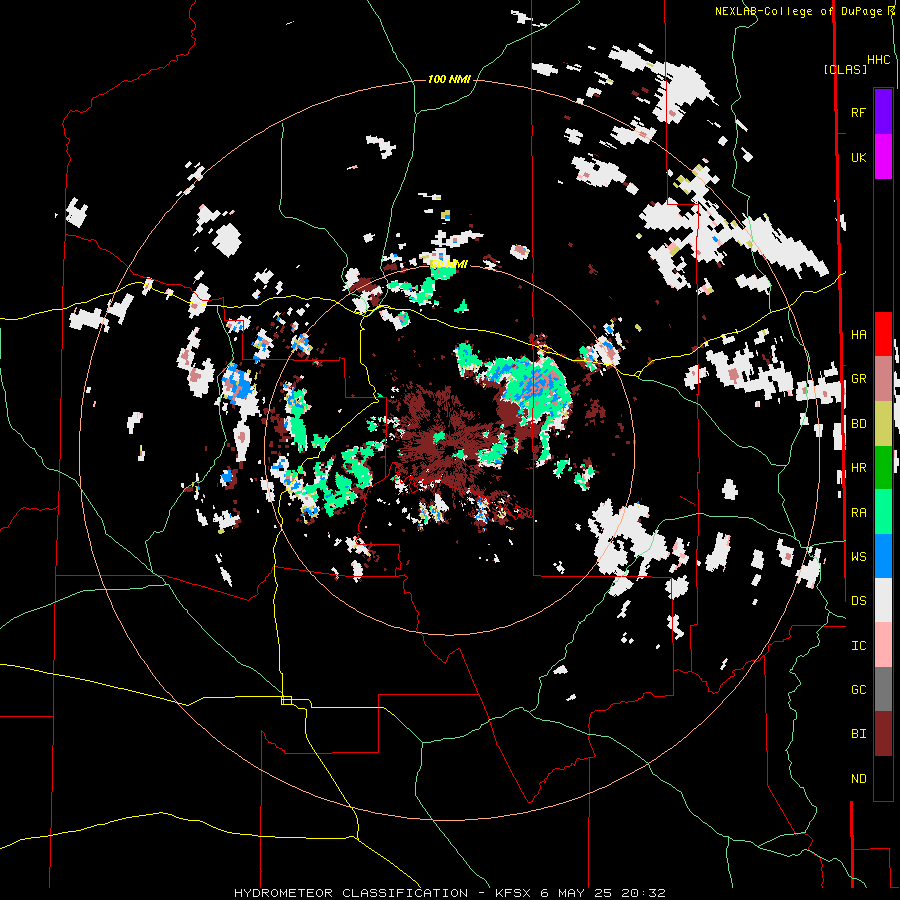Click the gray GC legend swatch

883,689
